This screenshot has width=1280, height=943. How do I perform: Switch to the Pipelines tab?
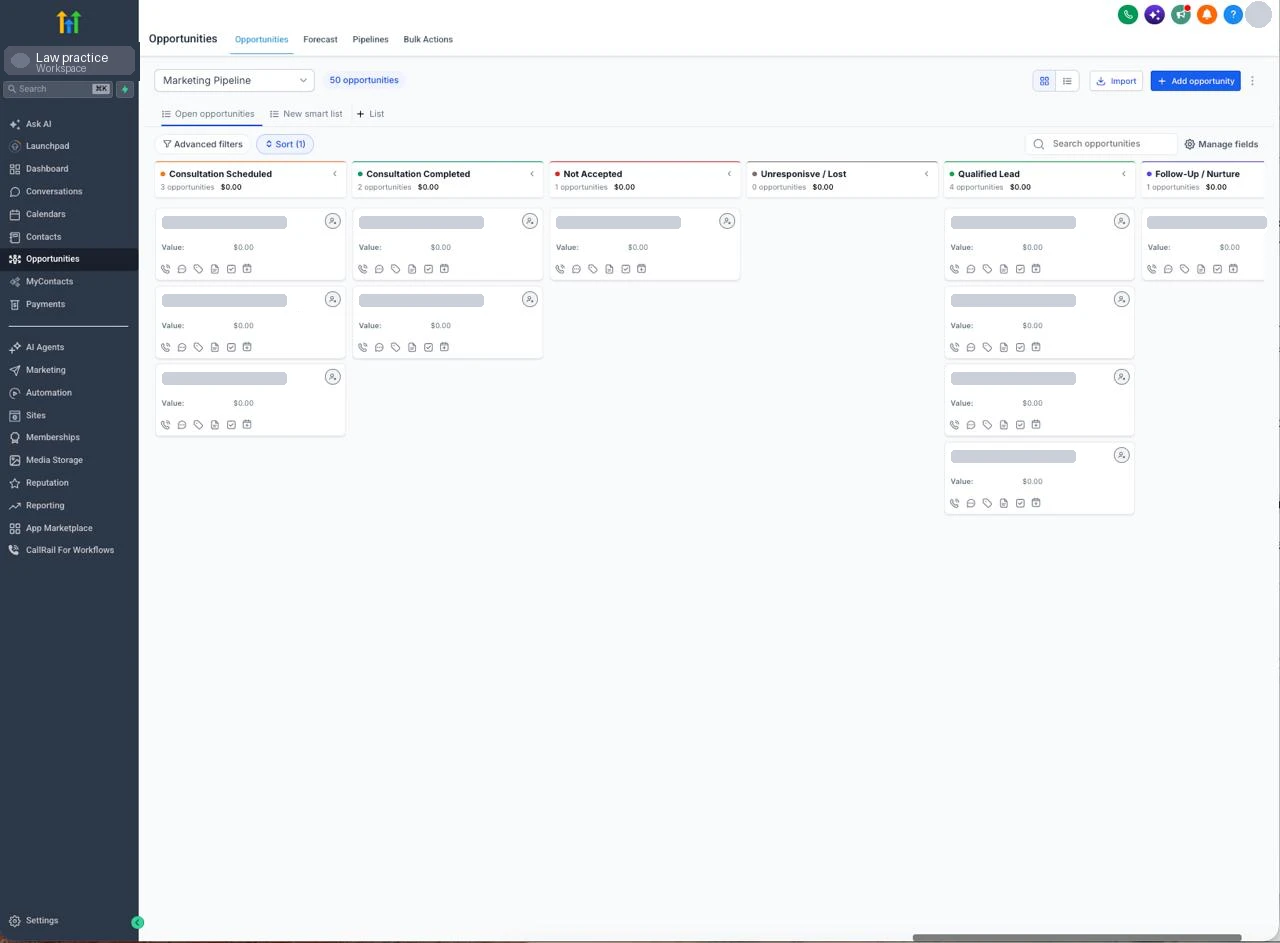point(370,39)
